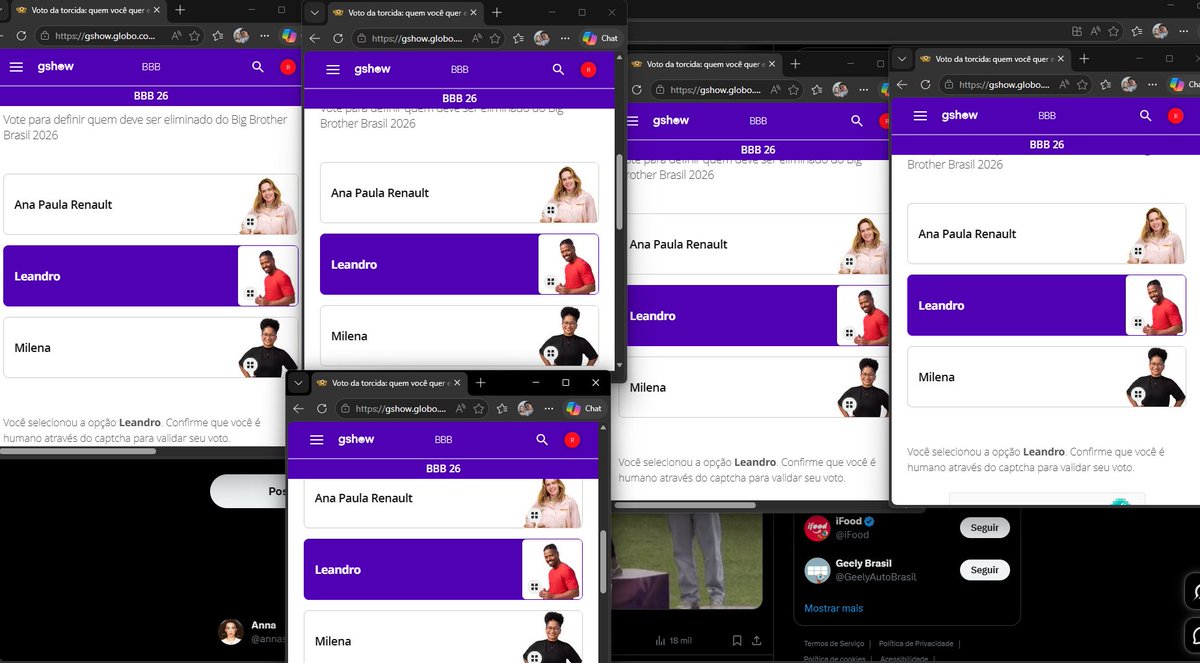The width and height of the screenshot is (1200, 663).
Task: Click favorite star in leftmost window's address bar
Action: point(194,35)
